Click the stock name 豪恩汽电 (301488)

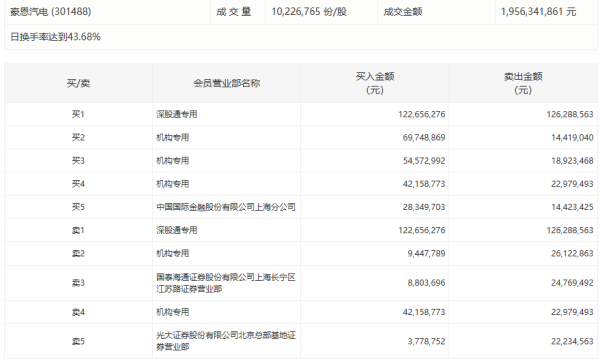(x=51, y=12)
